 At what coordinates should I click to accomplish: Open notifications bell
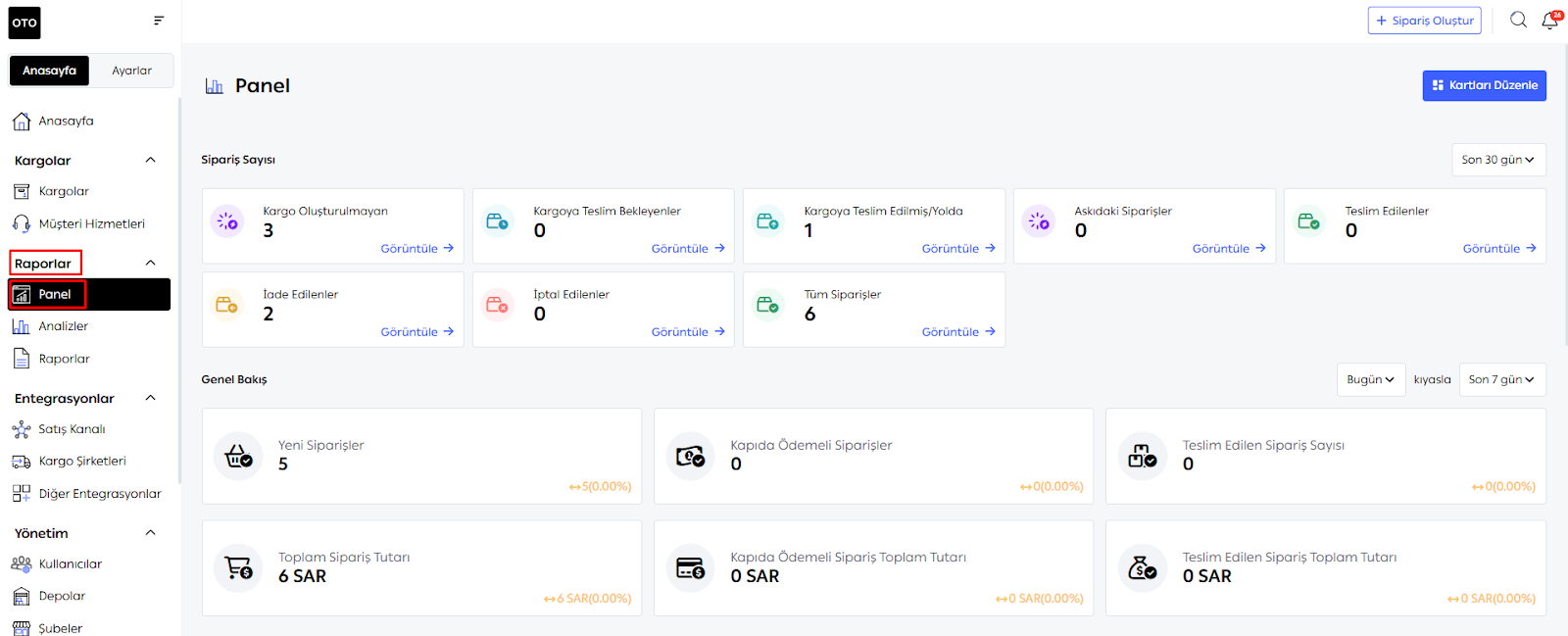tap(1550, 20)
